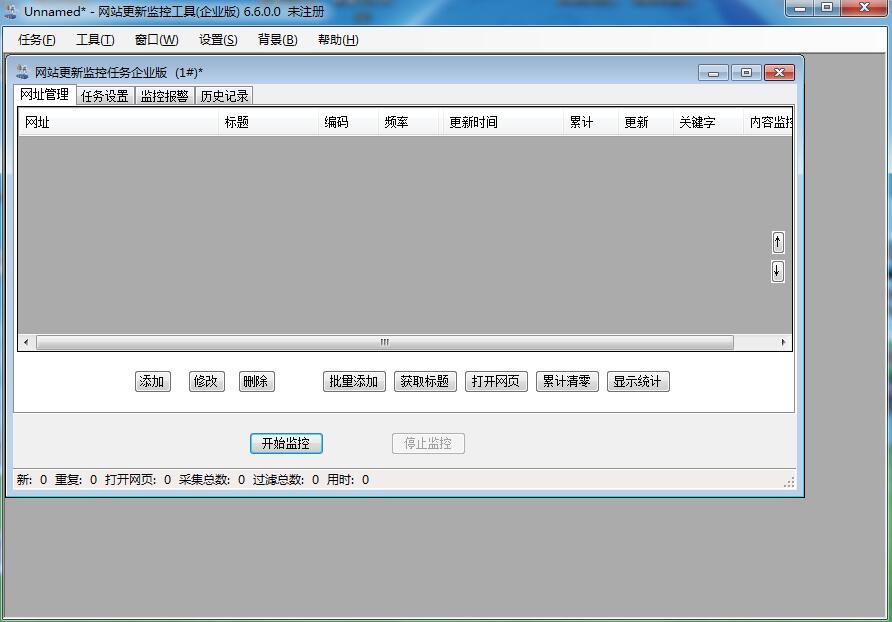Click the 打开网页 button
892x622 pixels.
(495, 381)
